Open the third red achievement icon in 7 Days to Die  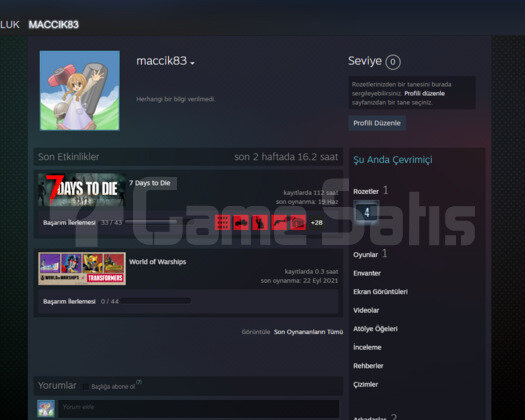click(260, 222)
